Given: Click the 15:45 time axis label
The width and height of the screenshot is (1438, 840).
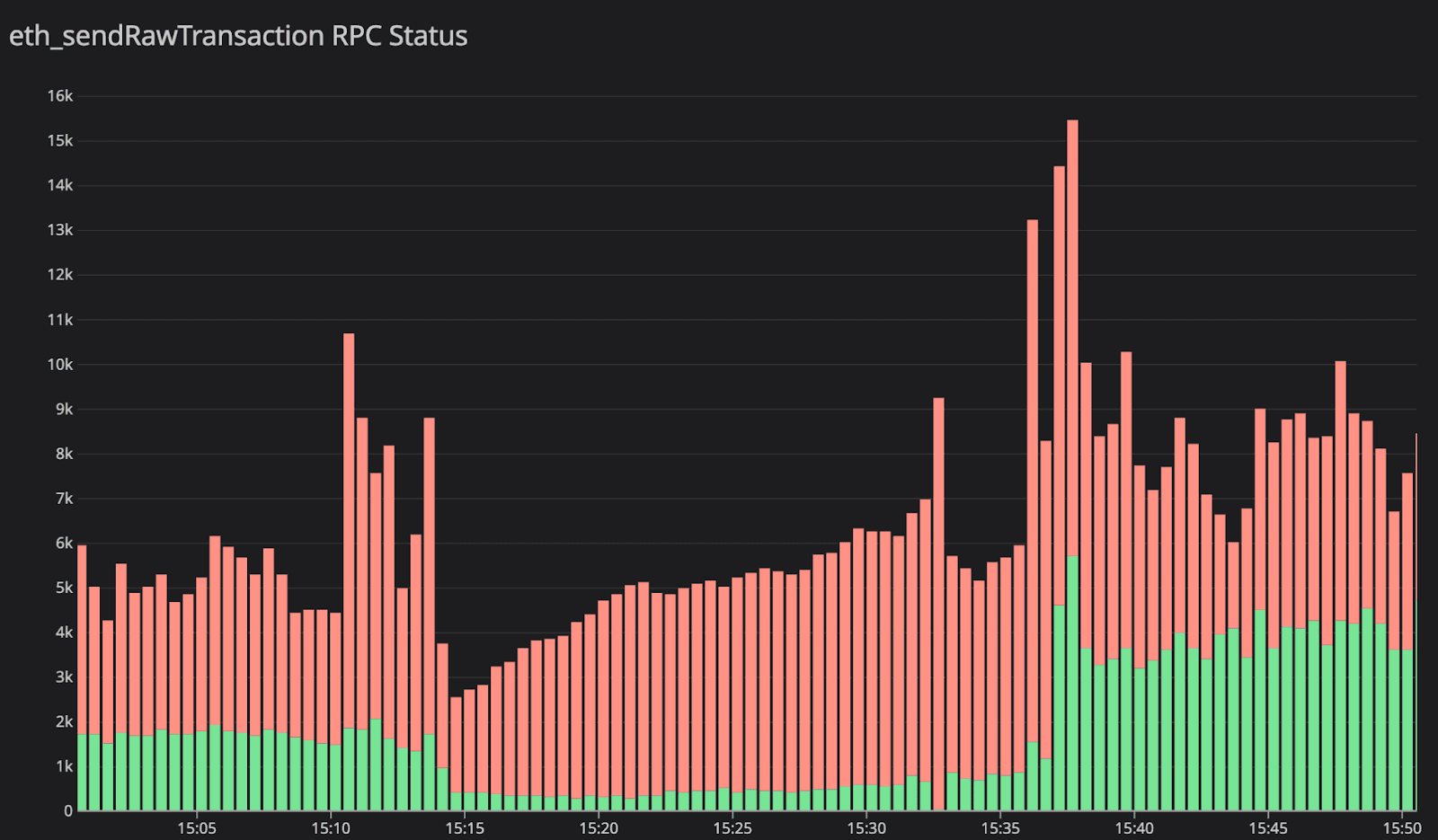Looking at the screenshot, I should [x=1268, y=828].
